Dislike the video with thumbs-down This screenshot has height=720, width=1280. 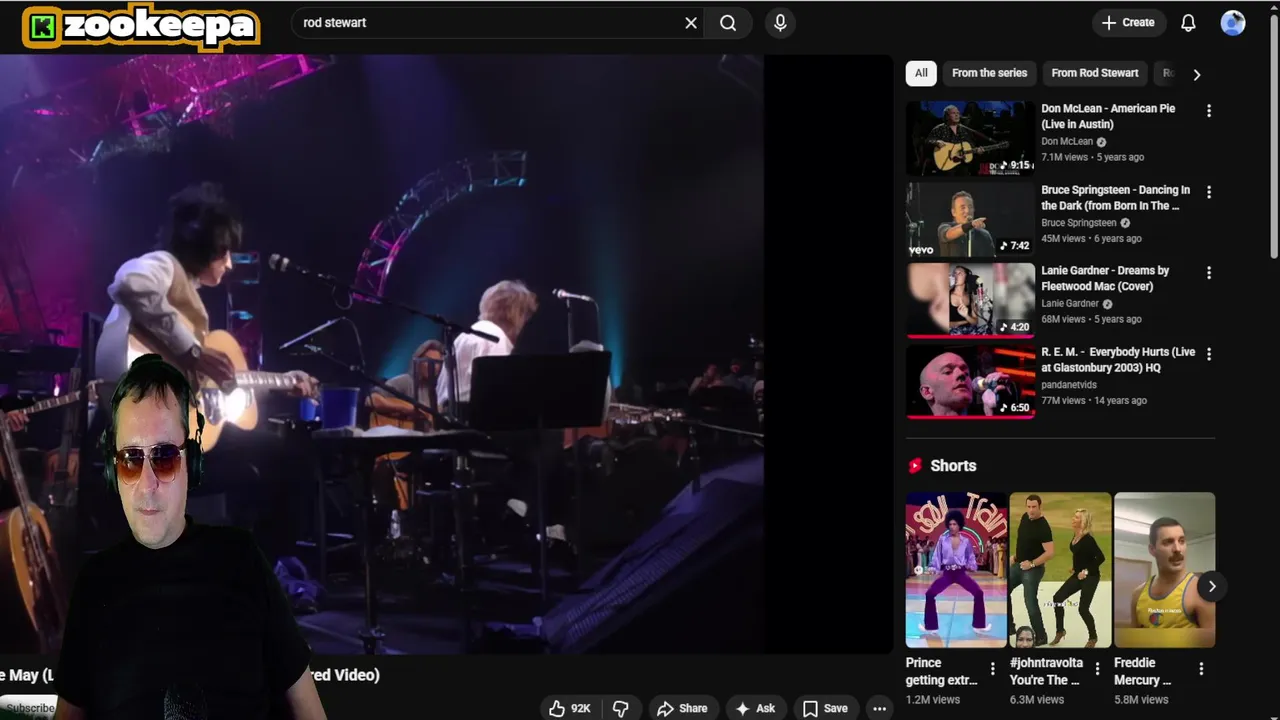tap(621, 708)
